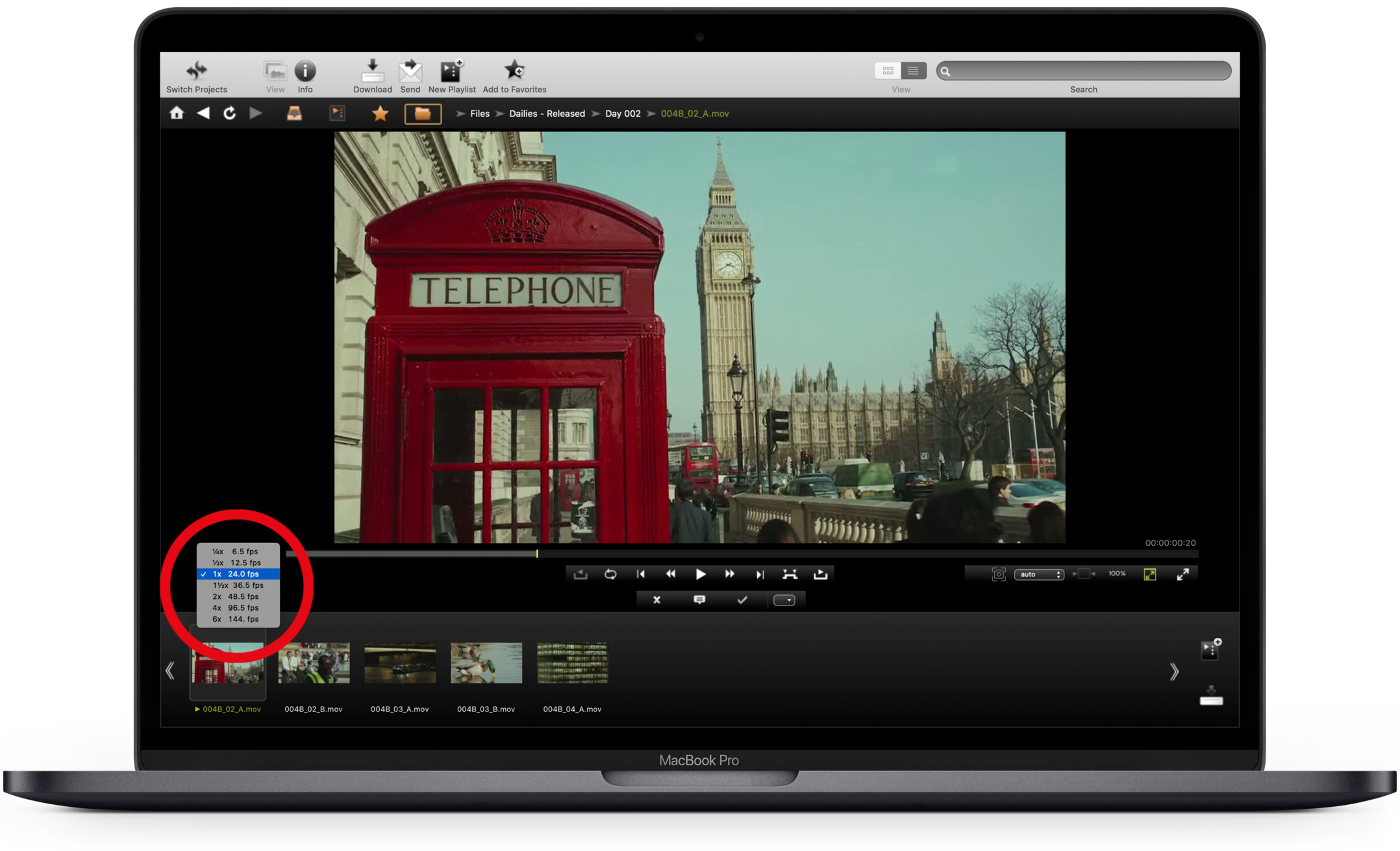
Task: Open the dropdown next to the checkmark
Action: click(784, 600)
